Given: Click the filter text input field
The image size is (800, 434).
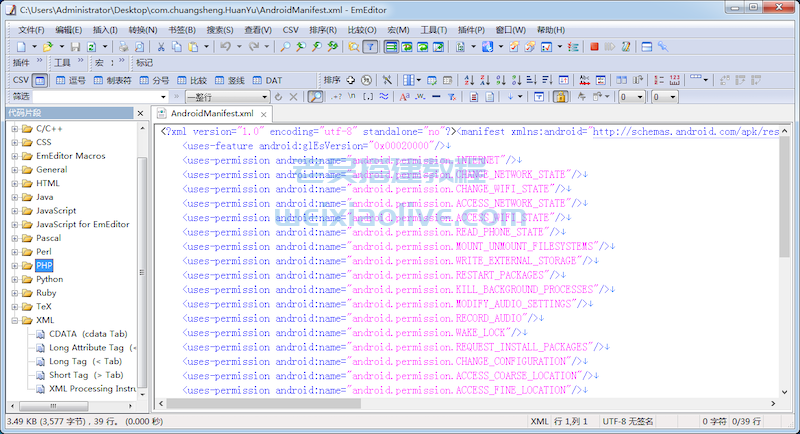Looking at the screenshot, I should [x=96, y=97].
